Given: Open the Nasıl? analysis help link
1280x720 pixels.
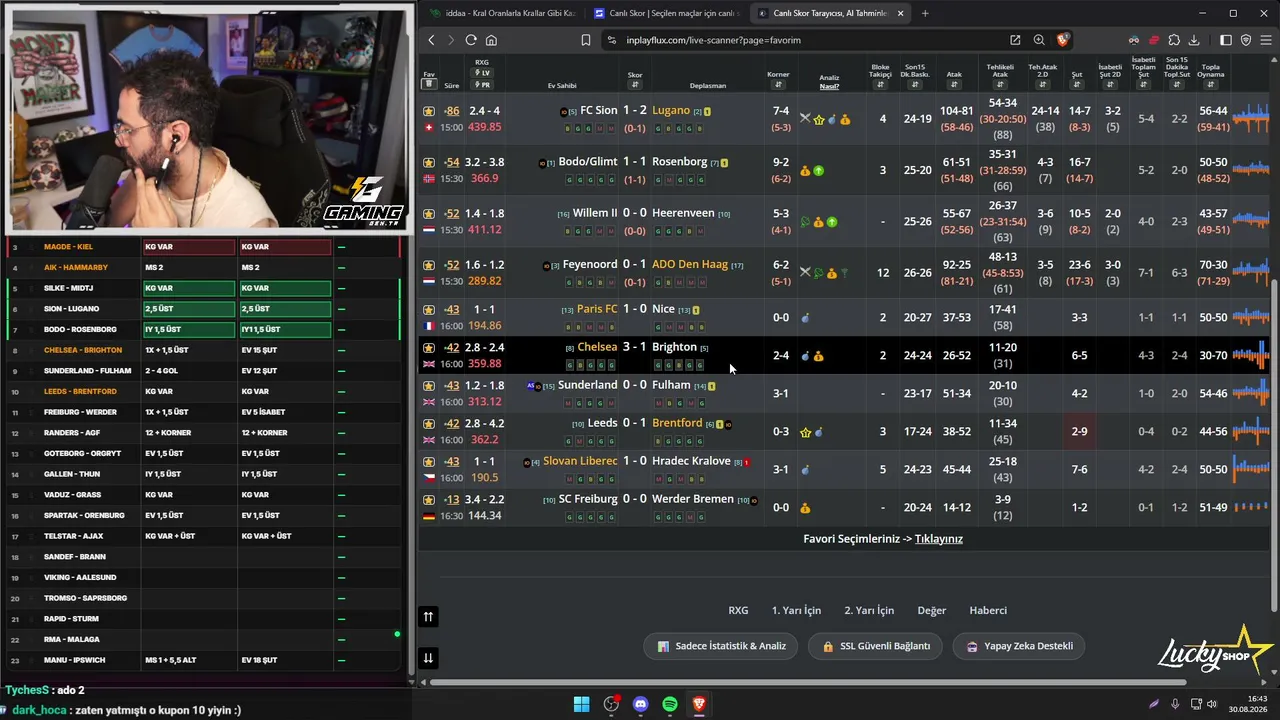Looking at the screenshot, I should click(x=829, y=86).
